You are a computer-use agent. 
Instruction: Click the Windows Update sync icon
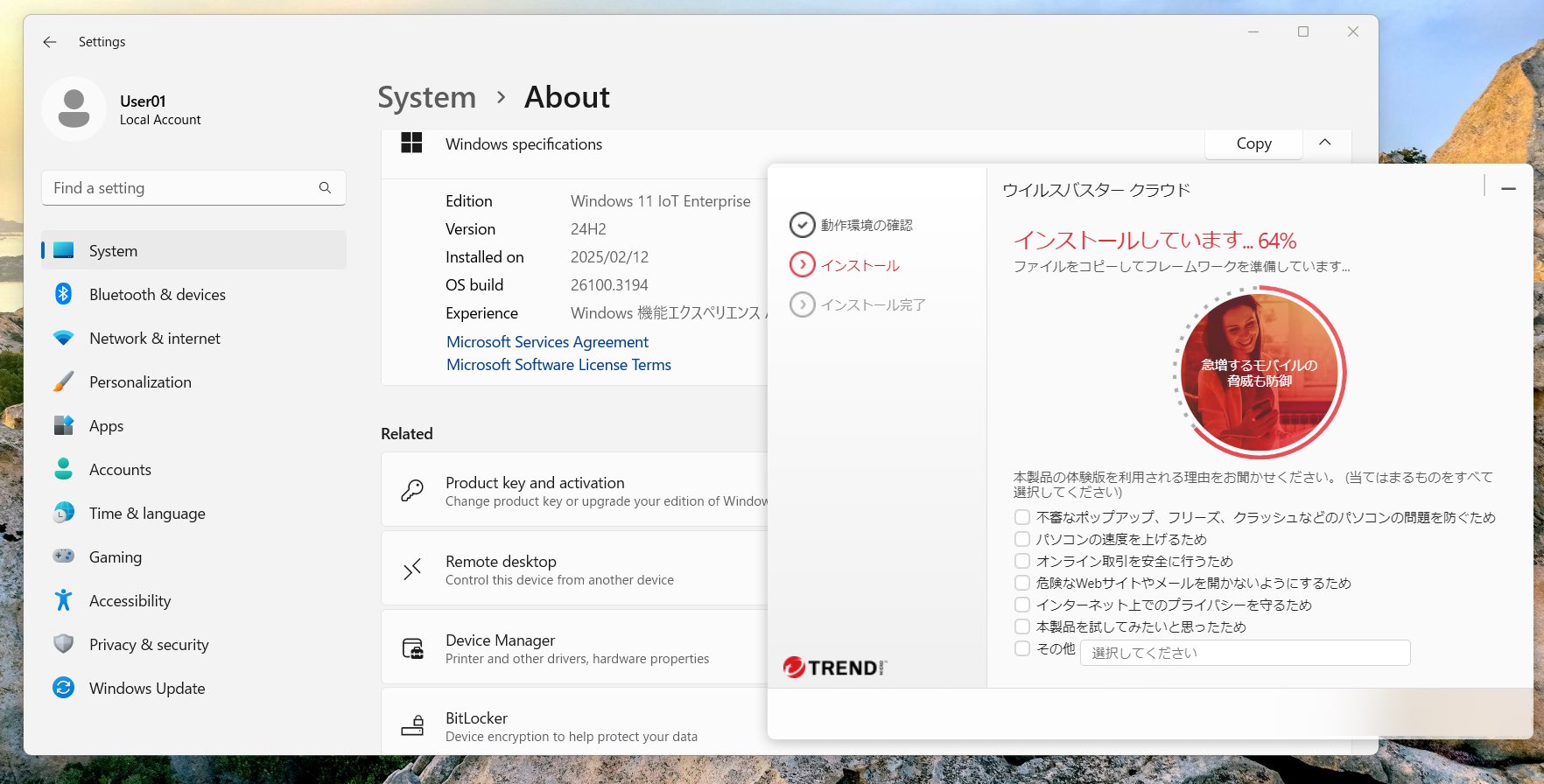(x=64, y=689)
